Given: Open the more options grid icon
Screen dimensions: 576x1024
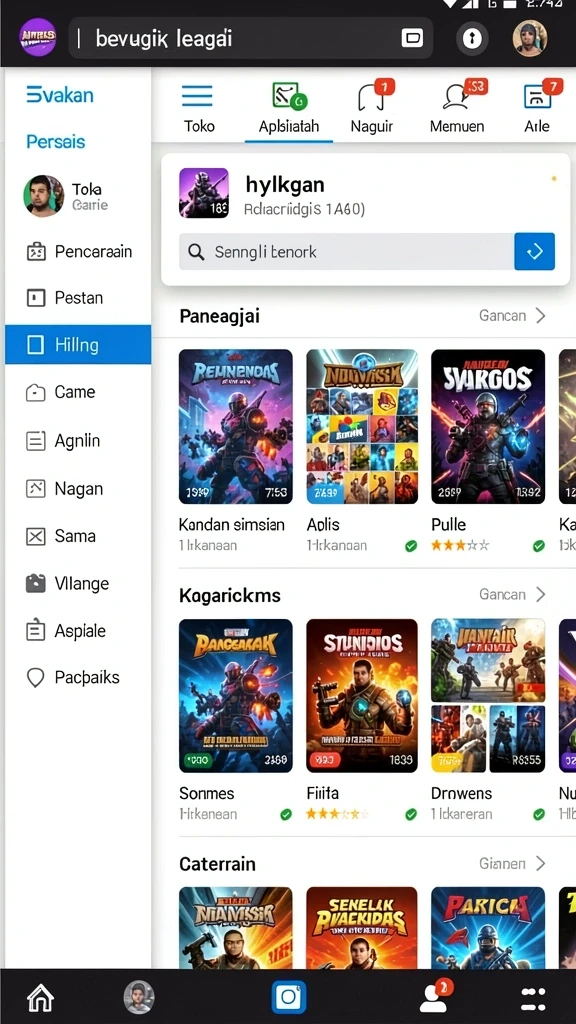Looking at the screenshot, I should [533, 998].
